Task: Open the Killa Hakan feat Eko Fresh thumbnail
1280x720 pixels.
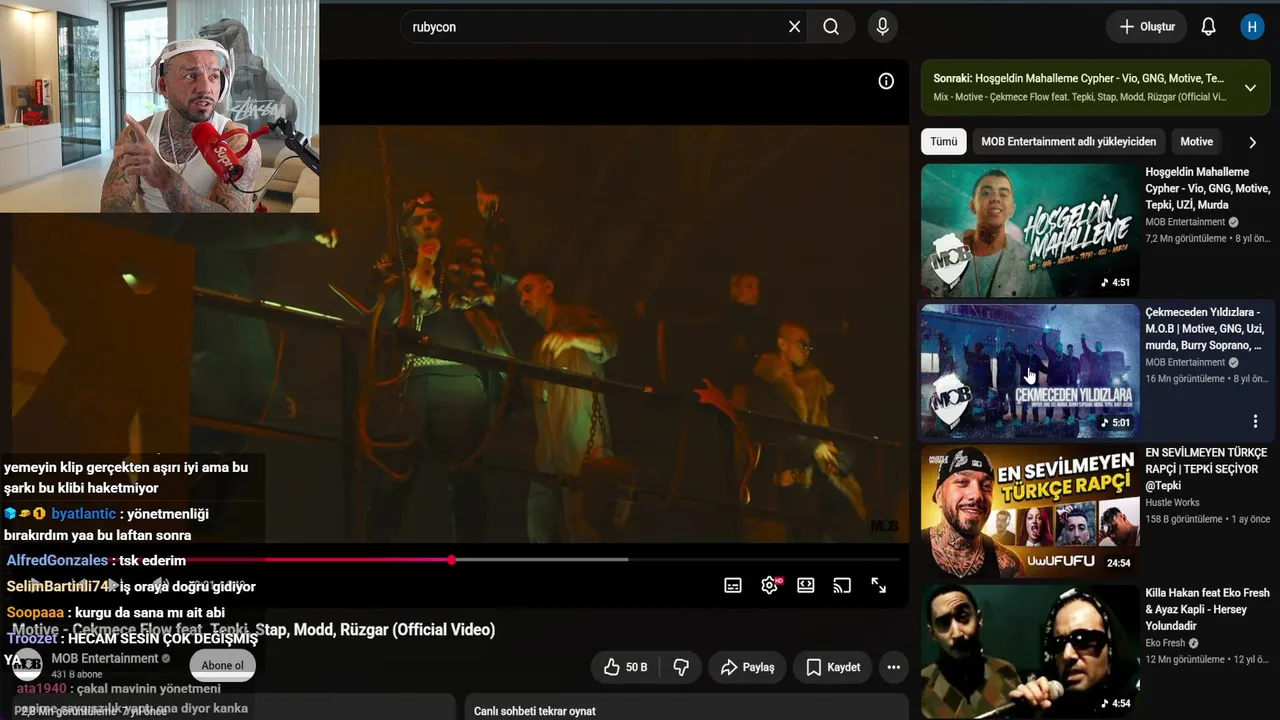Action: [1030, 651]
